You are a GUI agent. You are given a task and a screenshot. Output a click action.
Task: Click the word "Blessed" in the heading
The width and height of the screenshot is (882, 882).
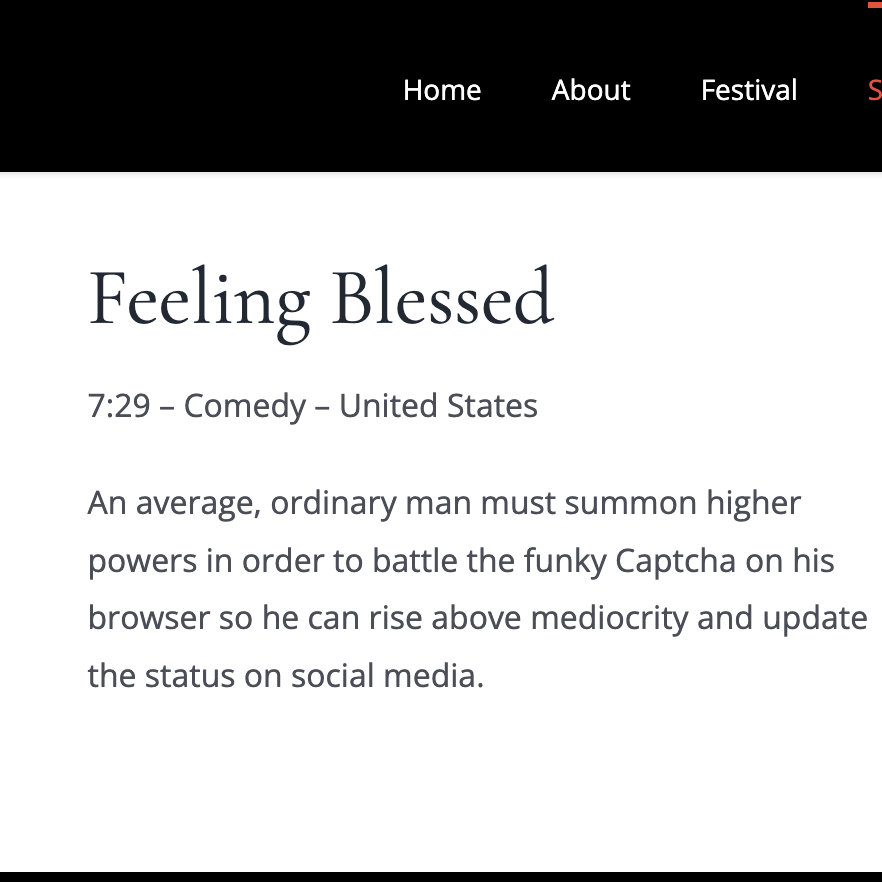click(x=442, y=299)
